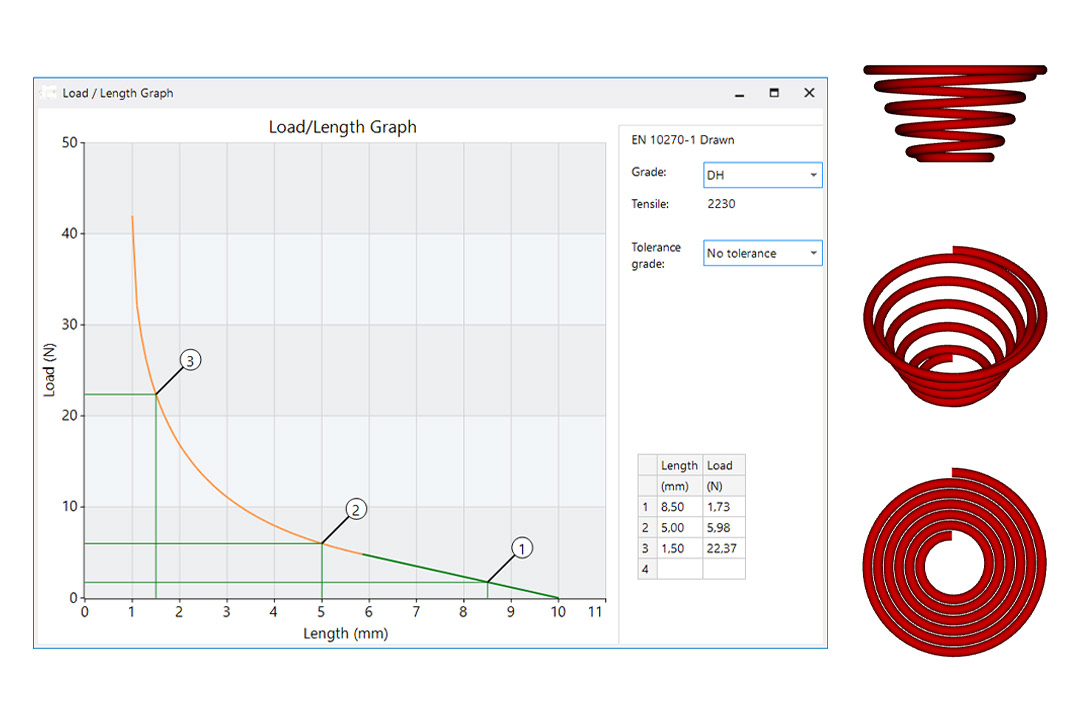Click Load cell 5,98 in row 2
1080x720 pixels.
click(723, 528)
